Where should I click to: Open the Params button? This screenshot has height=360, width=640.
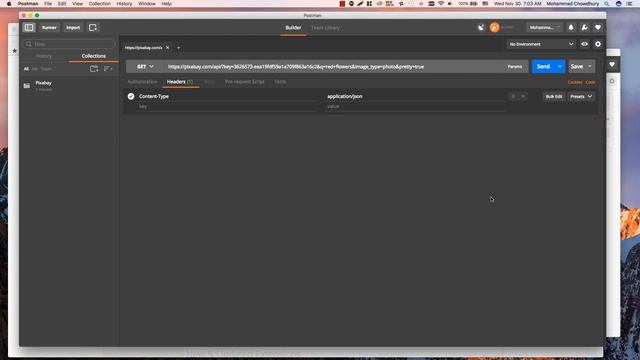point(515,67)
